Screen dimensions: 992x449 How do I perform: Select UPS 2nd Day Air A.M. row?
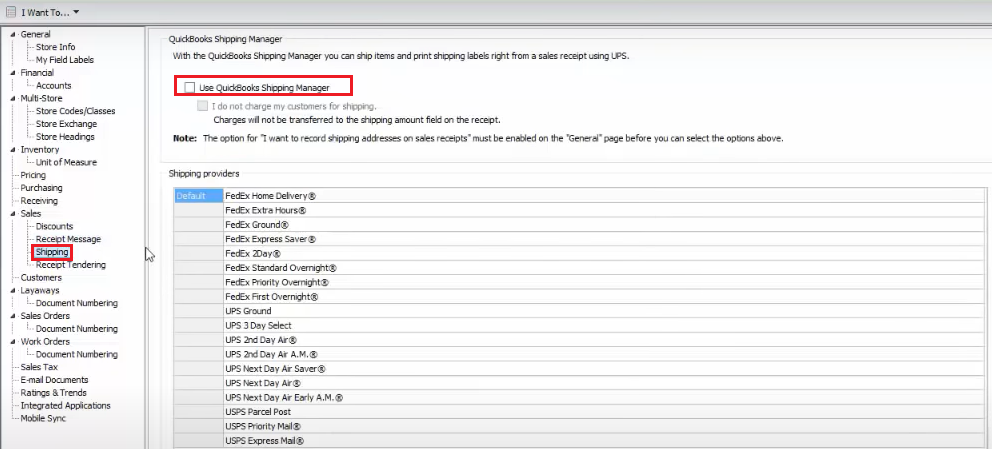click(x=604, y=354)
